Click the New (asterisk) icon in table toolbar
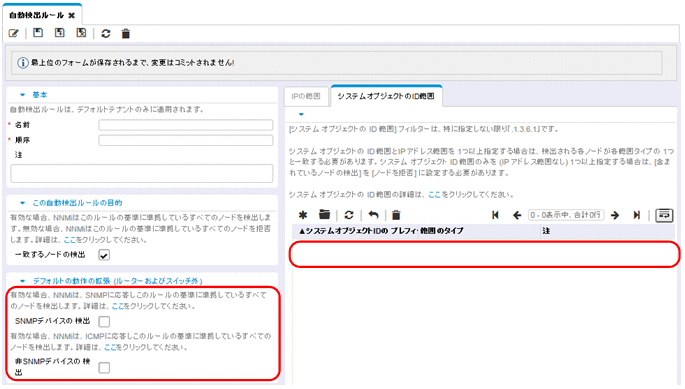The image size is (685, 389). click(303, 215)
